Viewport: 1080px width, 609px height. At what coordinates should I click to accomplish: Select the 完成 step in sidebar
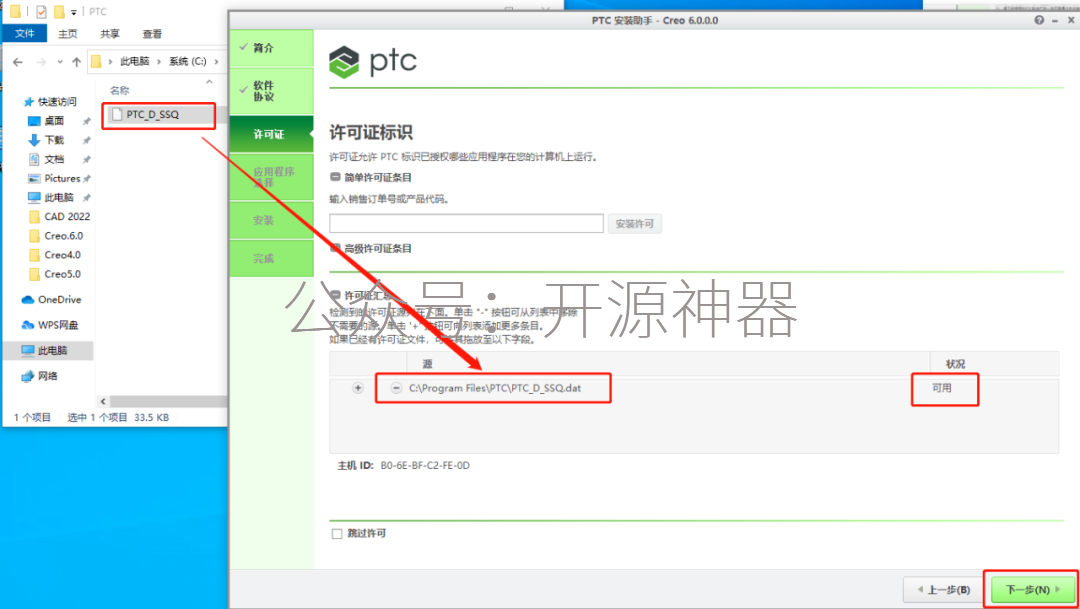271,258
